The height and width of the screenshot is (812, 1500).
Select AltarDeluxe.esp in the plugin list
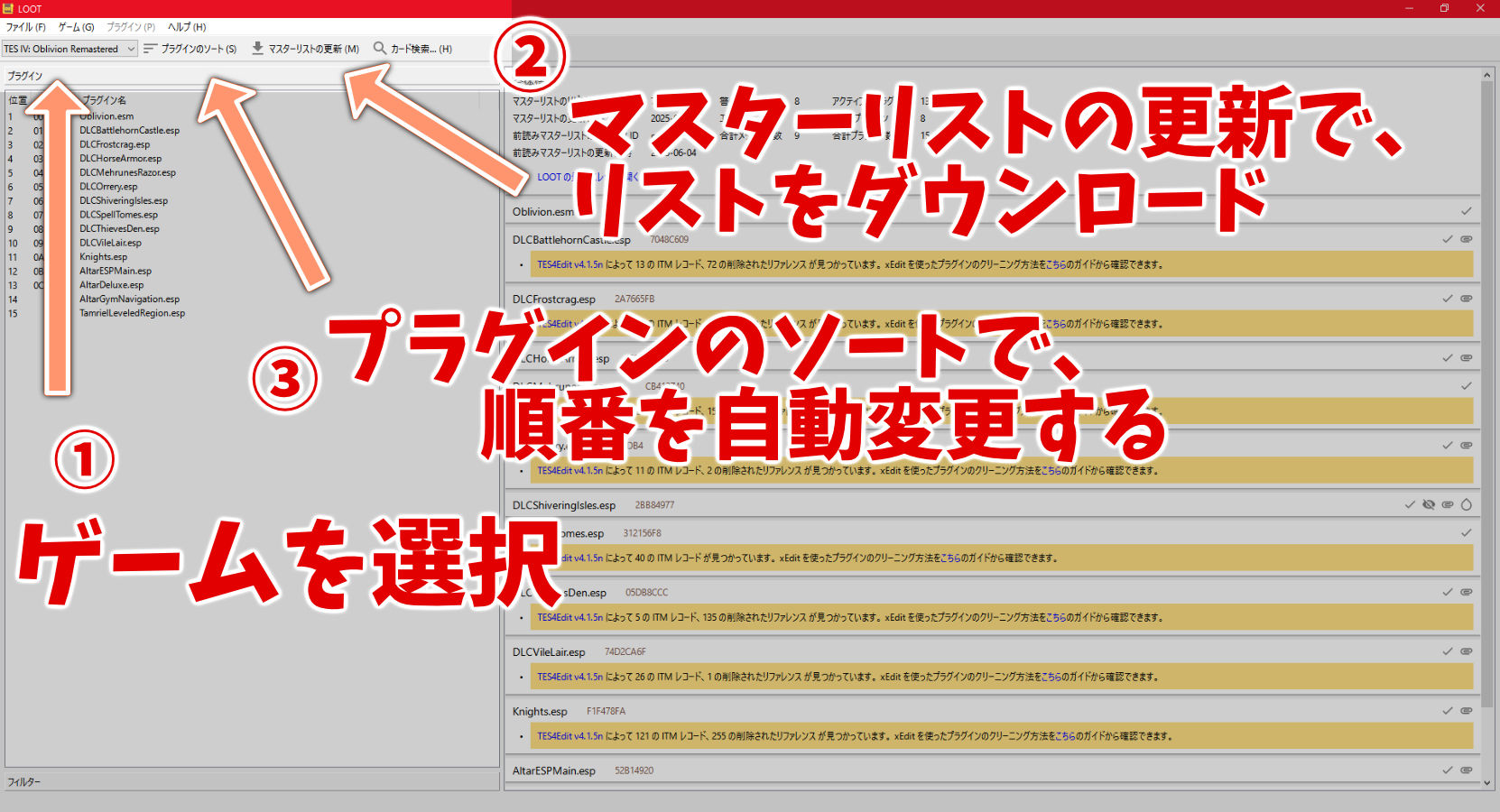(111, 285)
